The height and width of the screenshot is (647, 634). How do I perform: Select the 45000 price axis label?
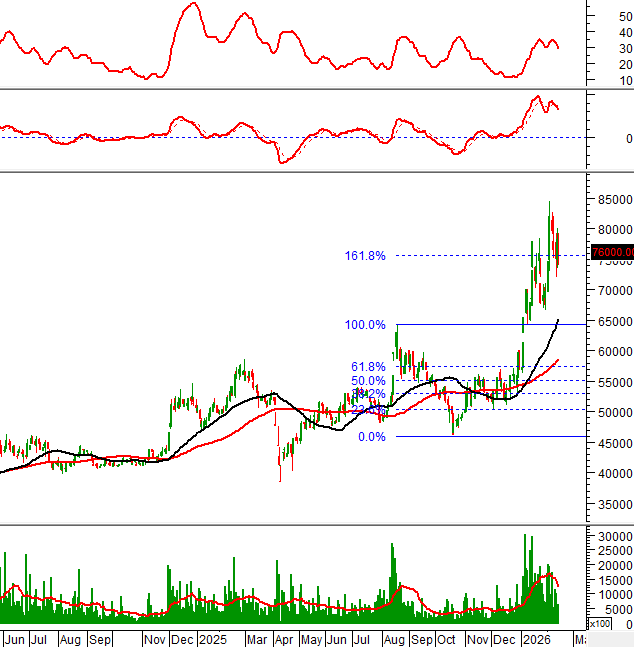(614, 444)
